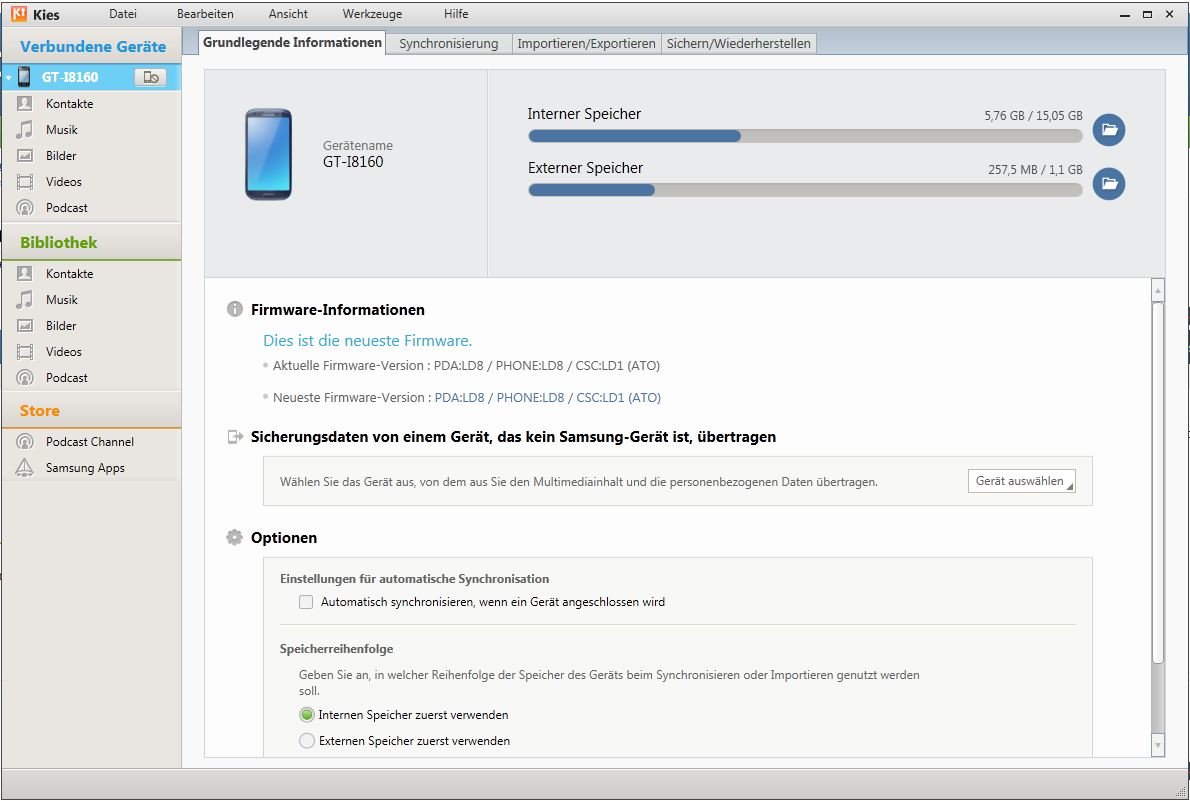This screenshot has height=801, width=1190.
Task: Open Videos under Verbundene Geräte
Action: pyautogui.click(x=64, y=181)
